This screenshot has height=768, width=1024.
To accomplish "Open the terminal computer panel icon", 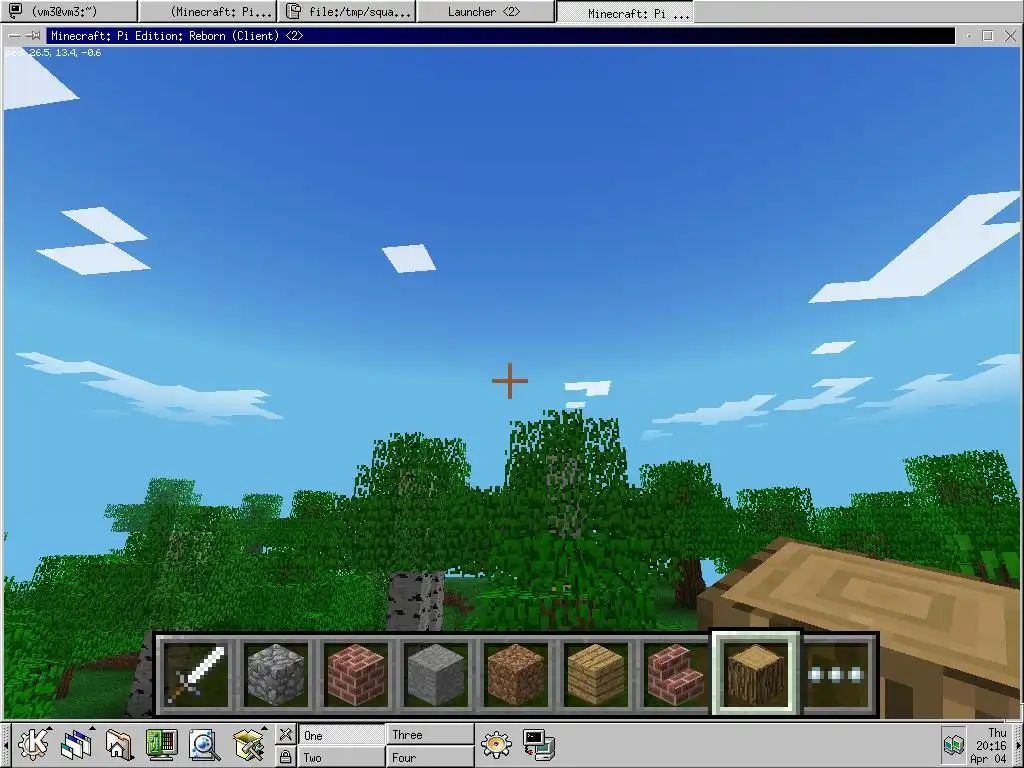I will (539, 744).
